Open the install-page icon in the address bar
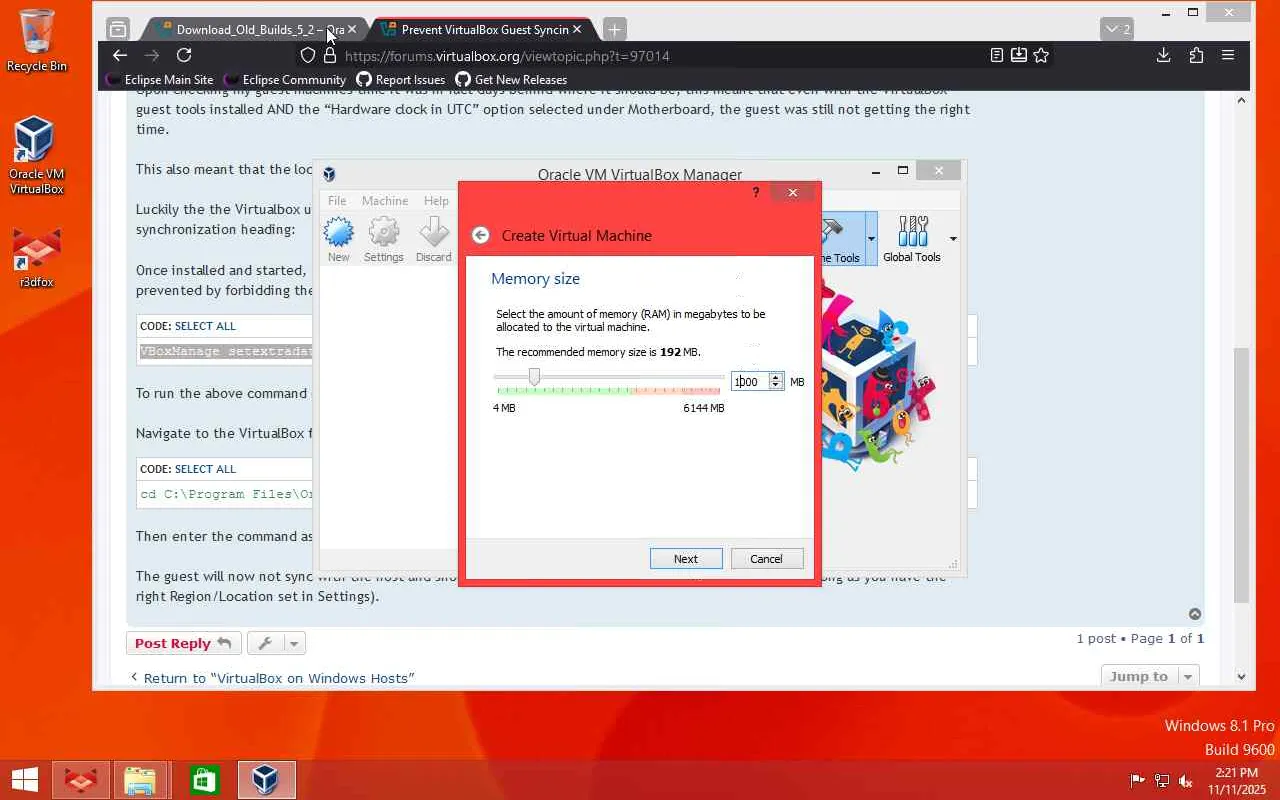 click(x=1019, y=56)
